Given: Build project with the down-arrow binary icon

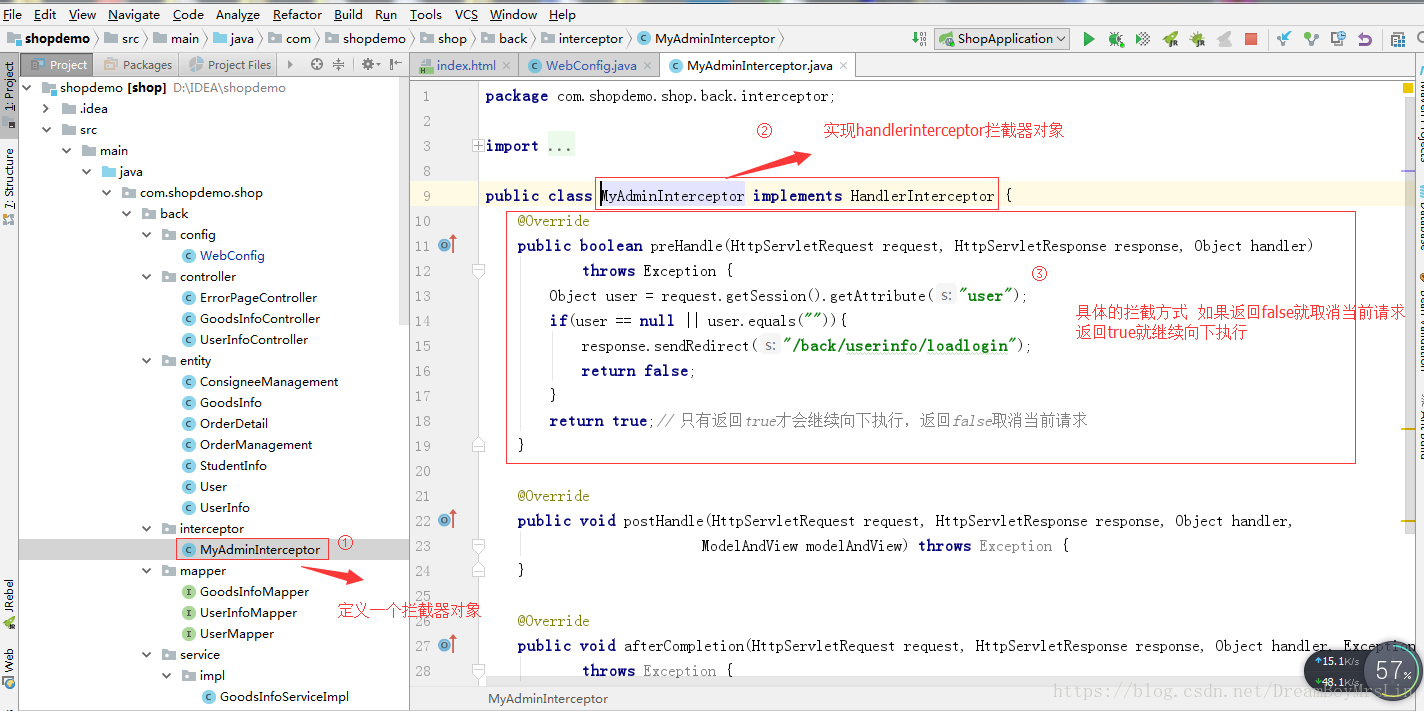Looking at the screenshot, I should (919, 38).
